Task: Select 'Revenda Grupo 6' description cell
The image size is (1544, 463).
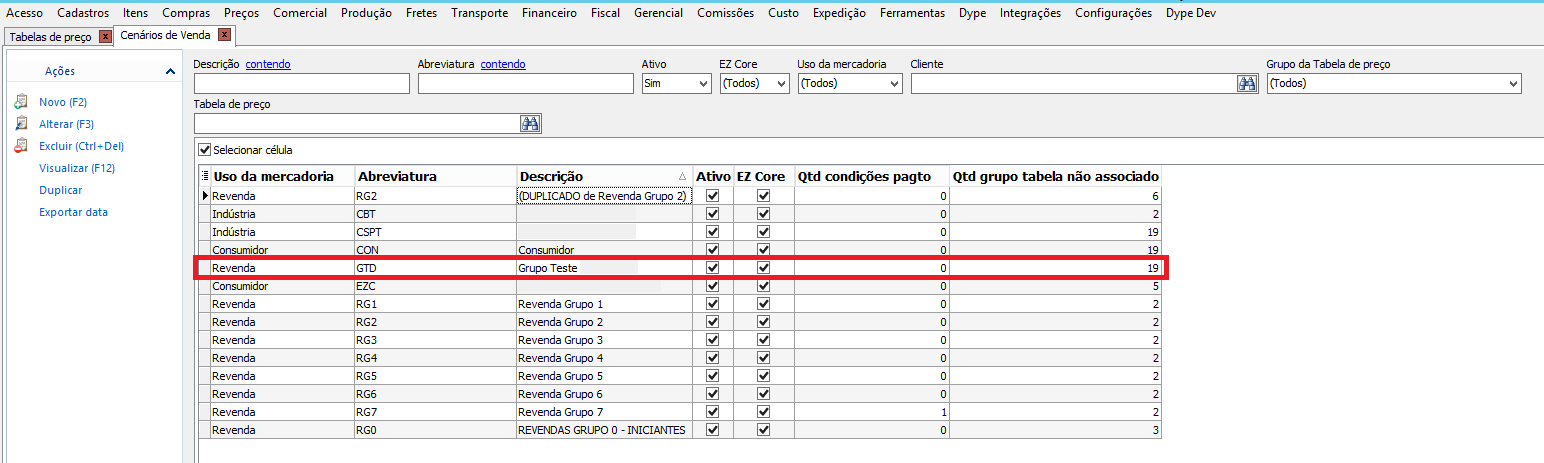Action: point(605,394)
